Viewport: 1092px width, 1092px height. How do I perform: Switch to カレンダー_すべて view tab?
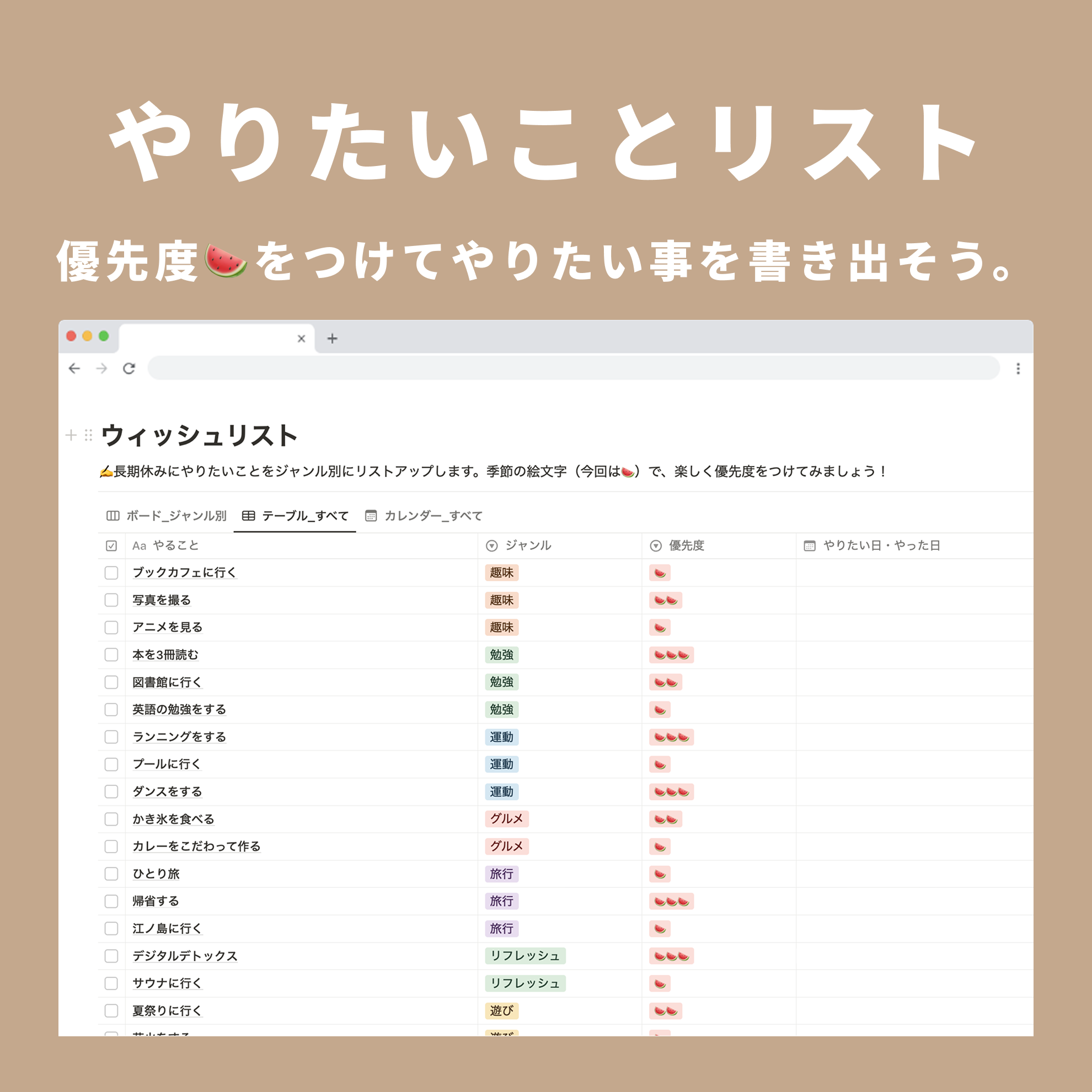[424, 516]
